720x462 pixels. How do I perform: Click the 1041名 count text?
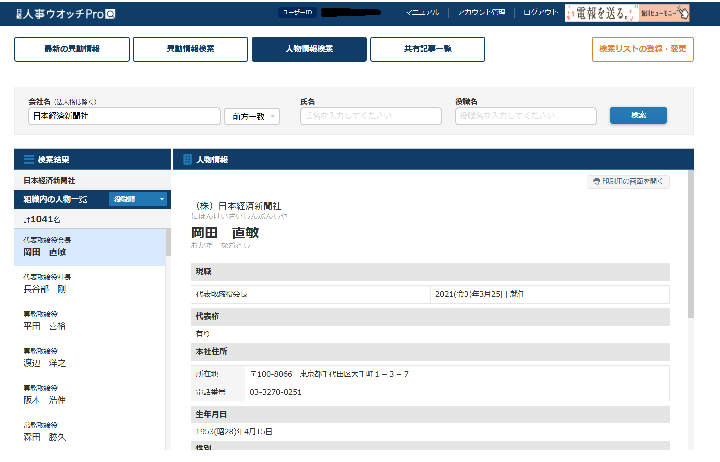click(x=42, y=219)
